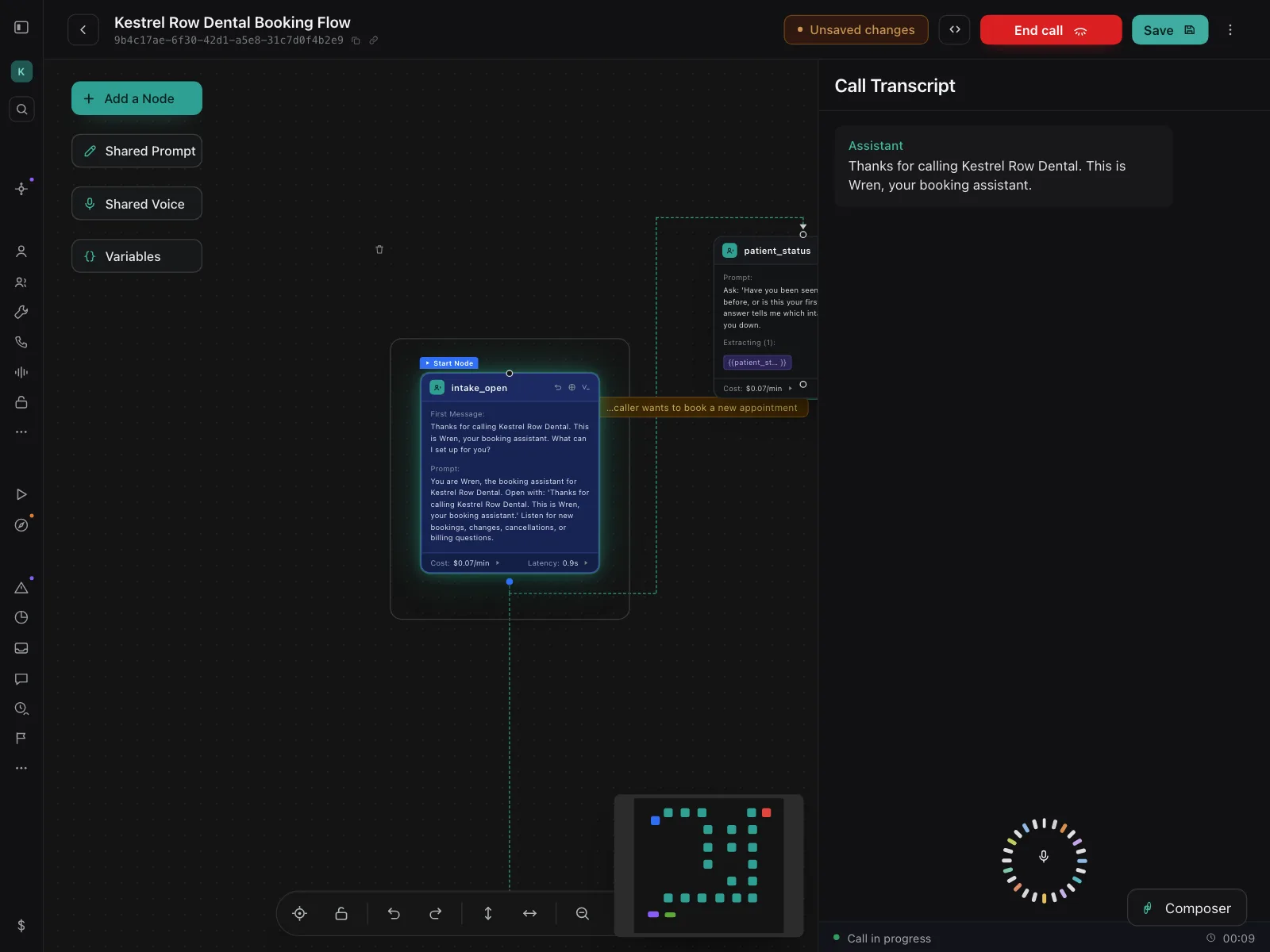Open the chat bubble sidebar icon
Viewport: 1270px width, 952px height.
[21, 679]
